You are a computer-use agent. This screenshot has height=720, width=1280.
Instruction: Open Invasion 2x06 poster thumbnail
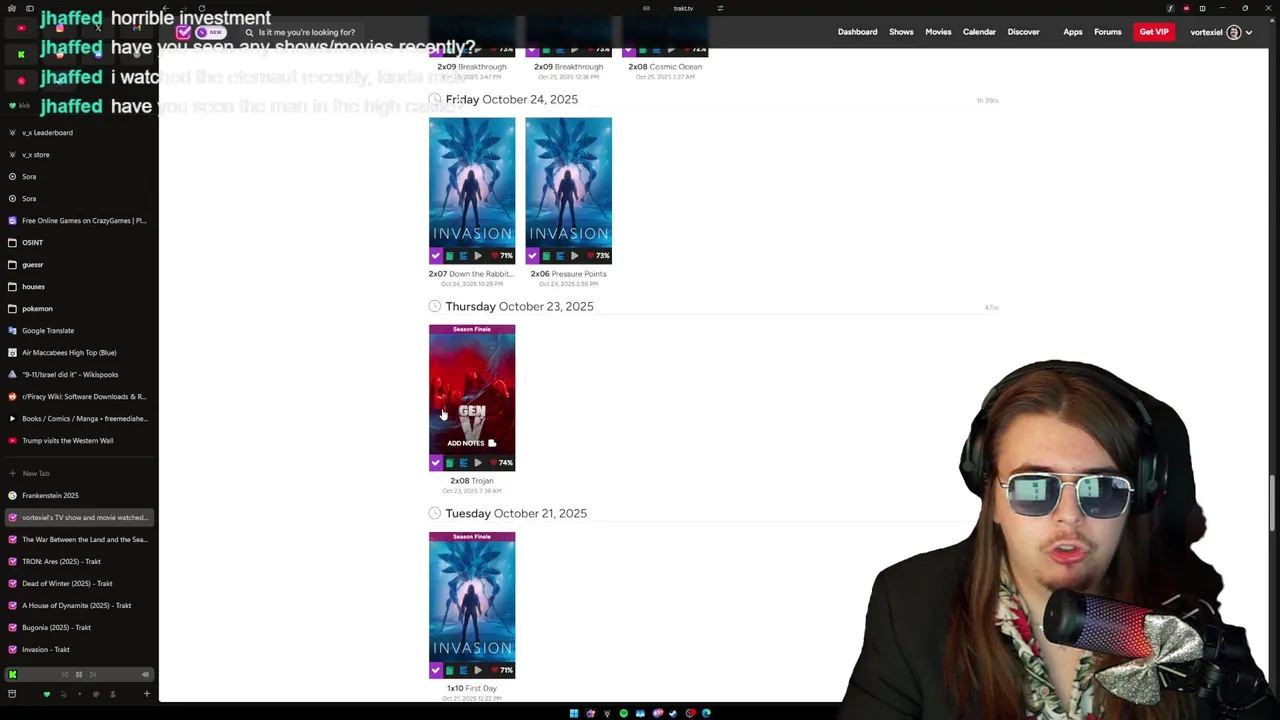[x=568, y=183]
